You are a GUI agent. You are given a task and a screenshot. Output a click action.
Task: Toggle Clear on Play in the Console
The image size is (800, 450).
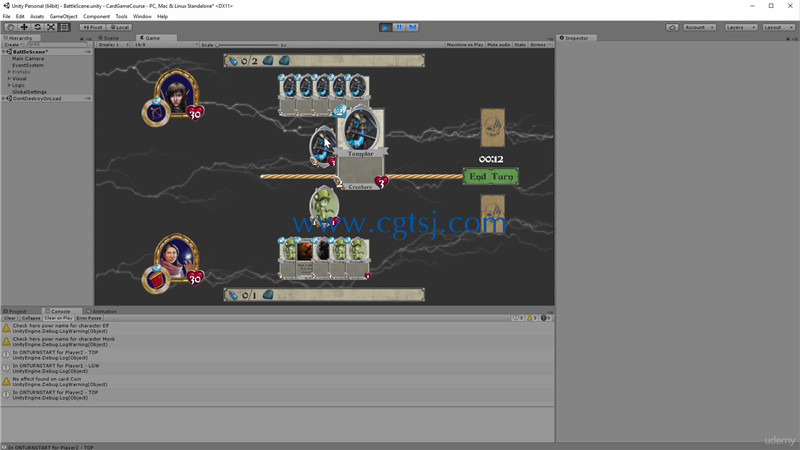(58, 318)
